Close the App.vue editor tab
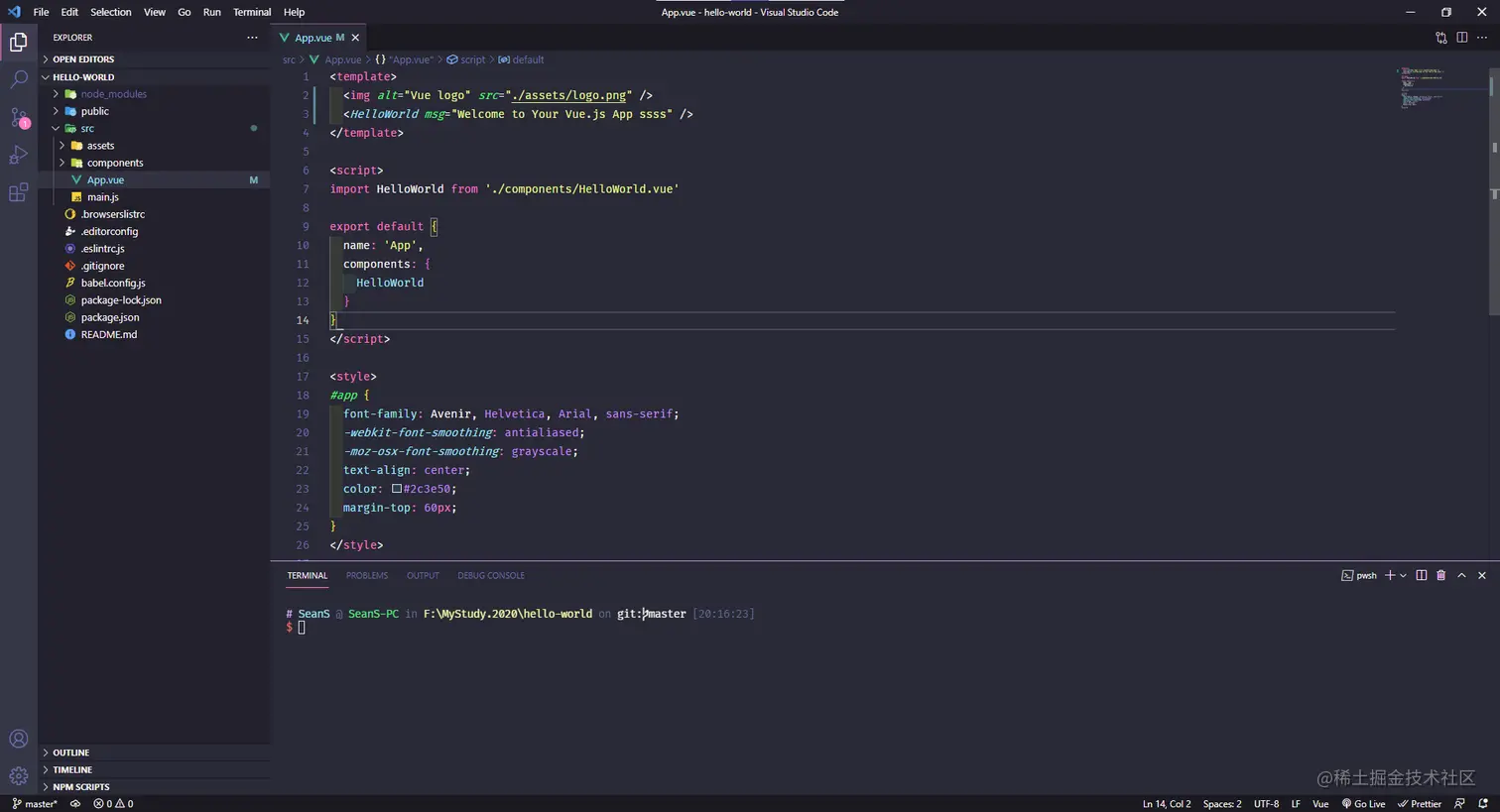 tap(355, 38)
